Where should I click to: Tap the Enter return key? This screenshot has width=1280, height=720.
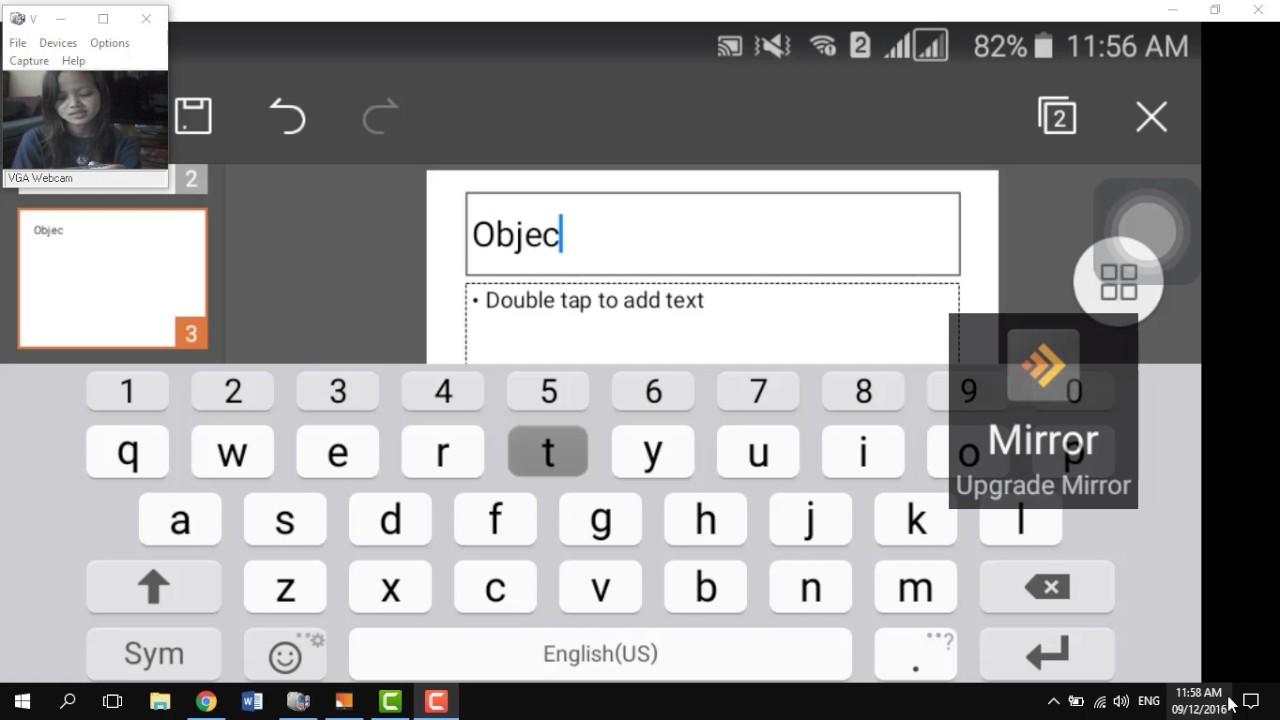click(x=1047, y=655)
